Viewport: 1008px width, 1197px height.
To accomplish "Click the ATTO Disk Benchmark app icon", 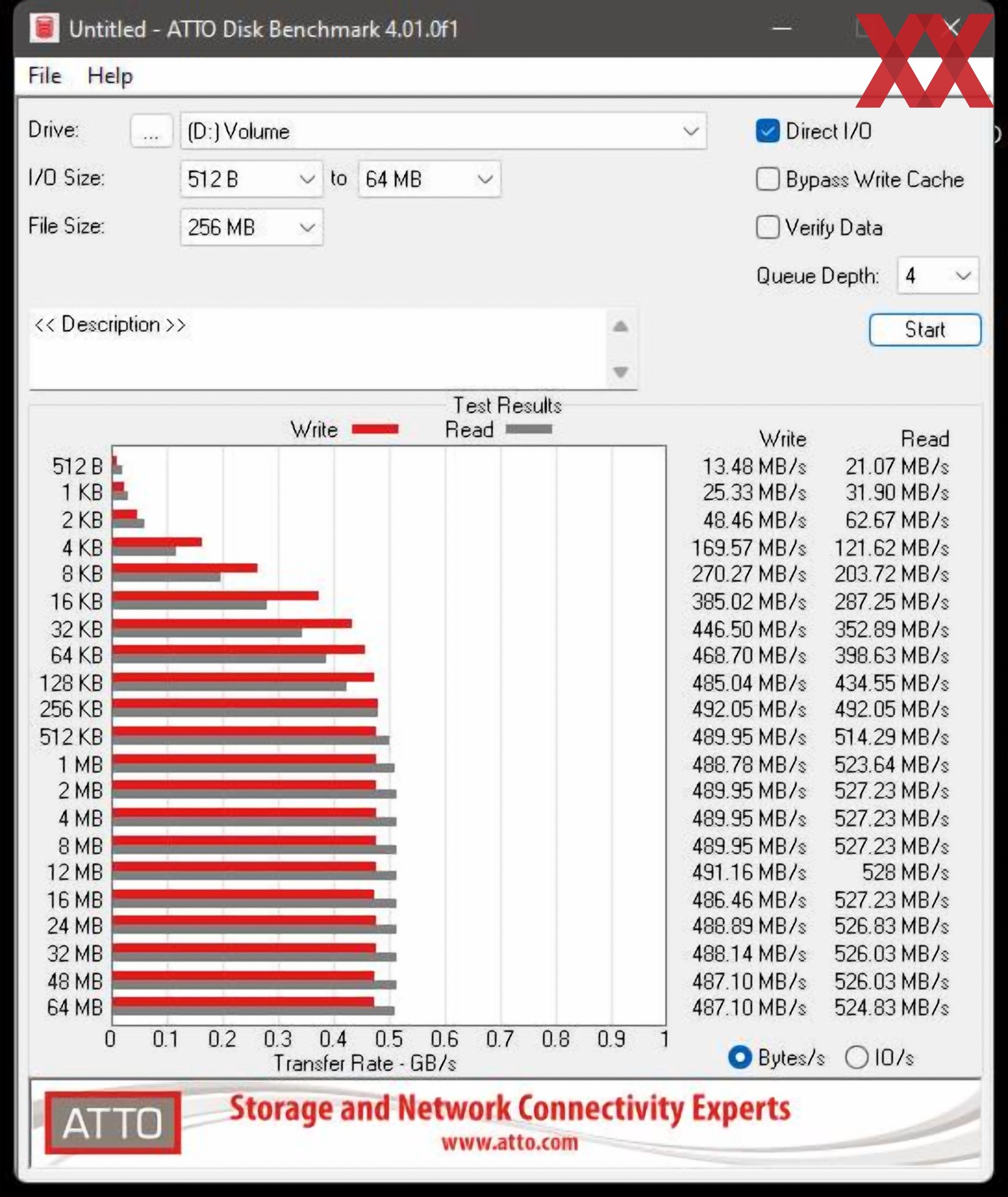I will pos(45,28).
